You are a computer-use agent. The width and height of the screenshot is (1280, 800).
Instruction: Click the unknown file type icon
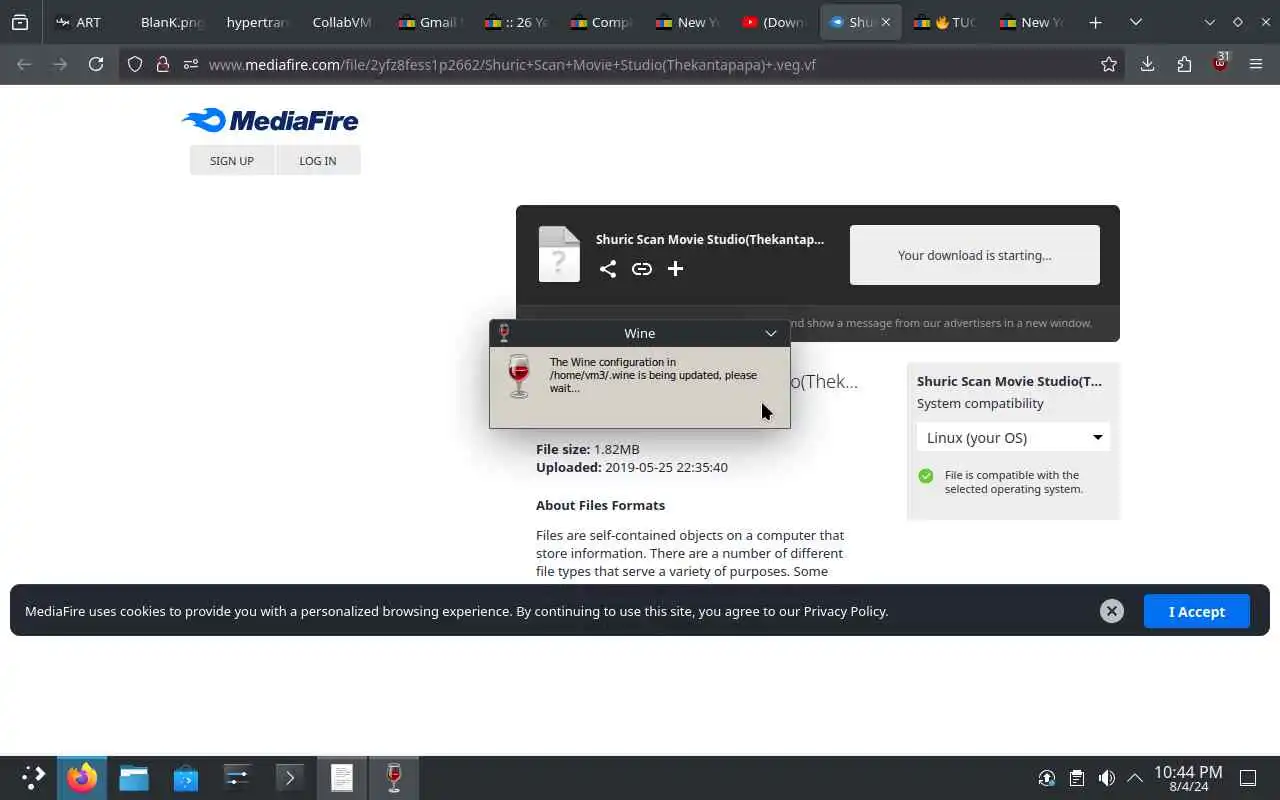(559, 254)
